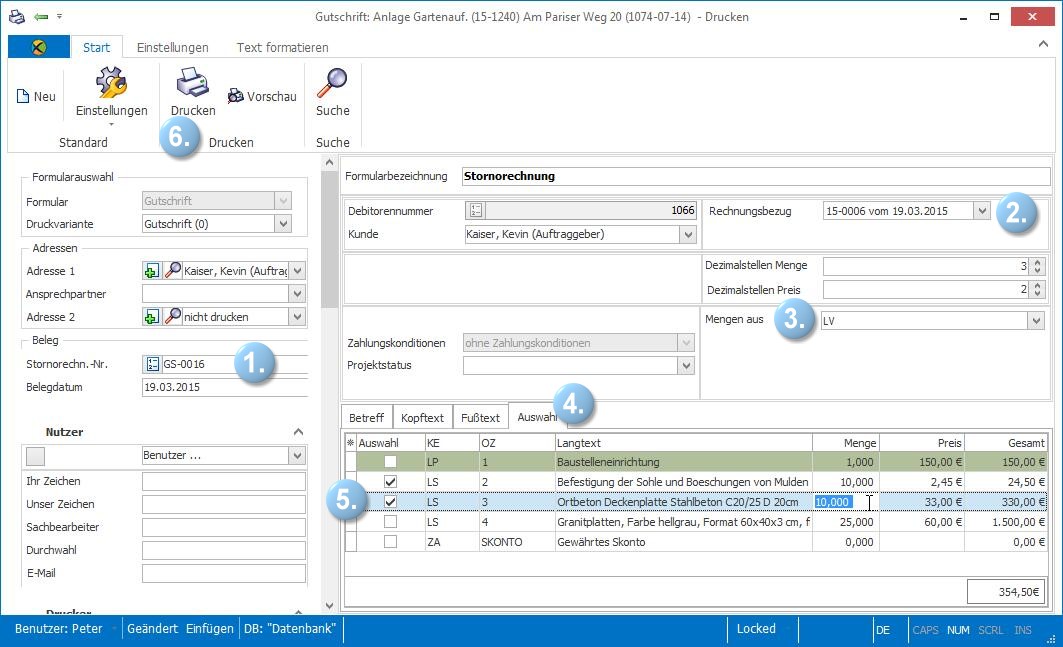Click the Ihr Zeichen input field
Viewport: 1063px width, 647px height.
pyautogui.click(x=224, y=482)
